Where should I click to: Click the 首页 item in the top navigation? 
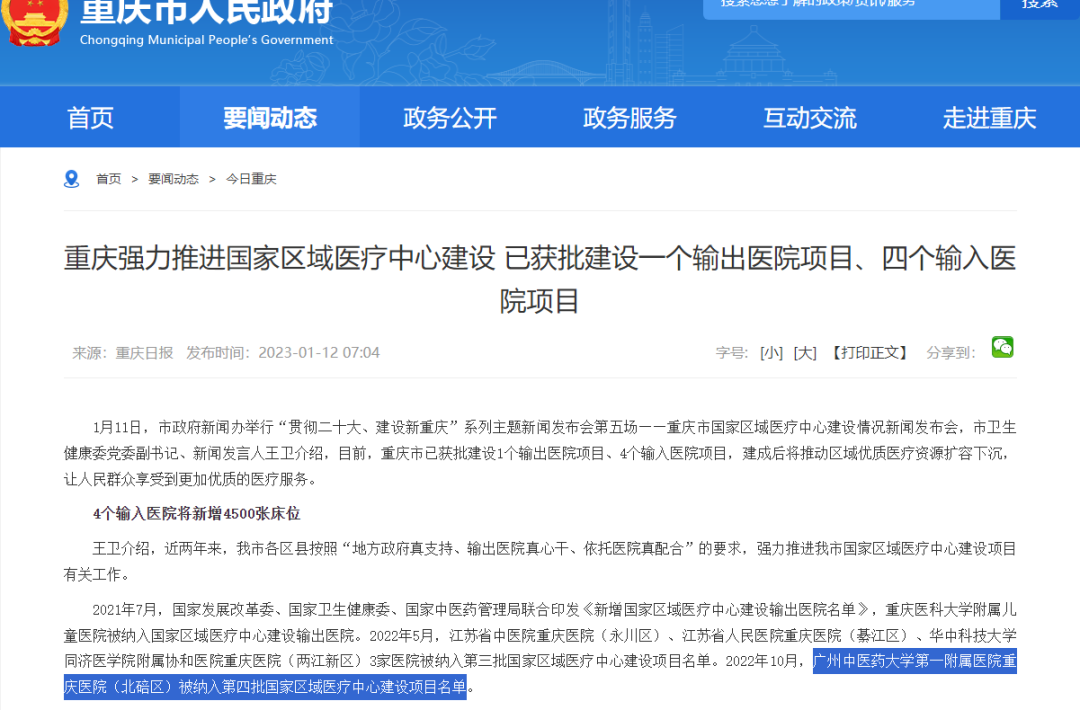click(x=90, y=117)
